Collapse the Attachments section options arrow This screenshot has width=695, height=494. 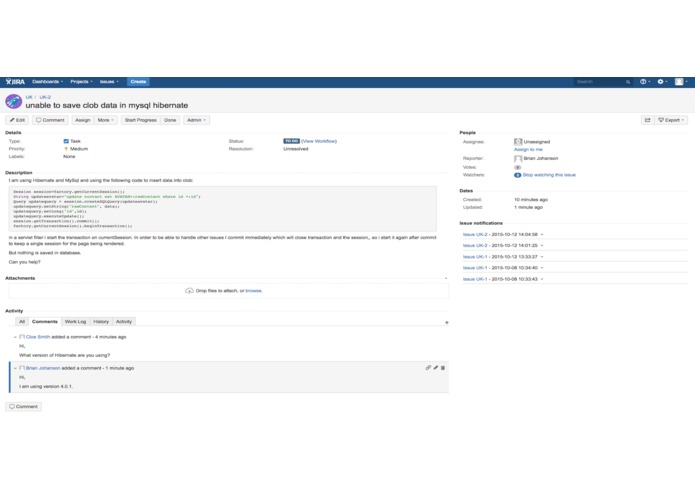coord(446,279)
